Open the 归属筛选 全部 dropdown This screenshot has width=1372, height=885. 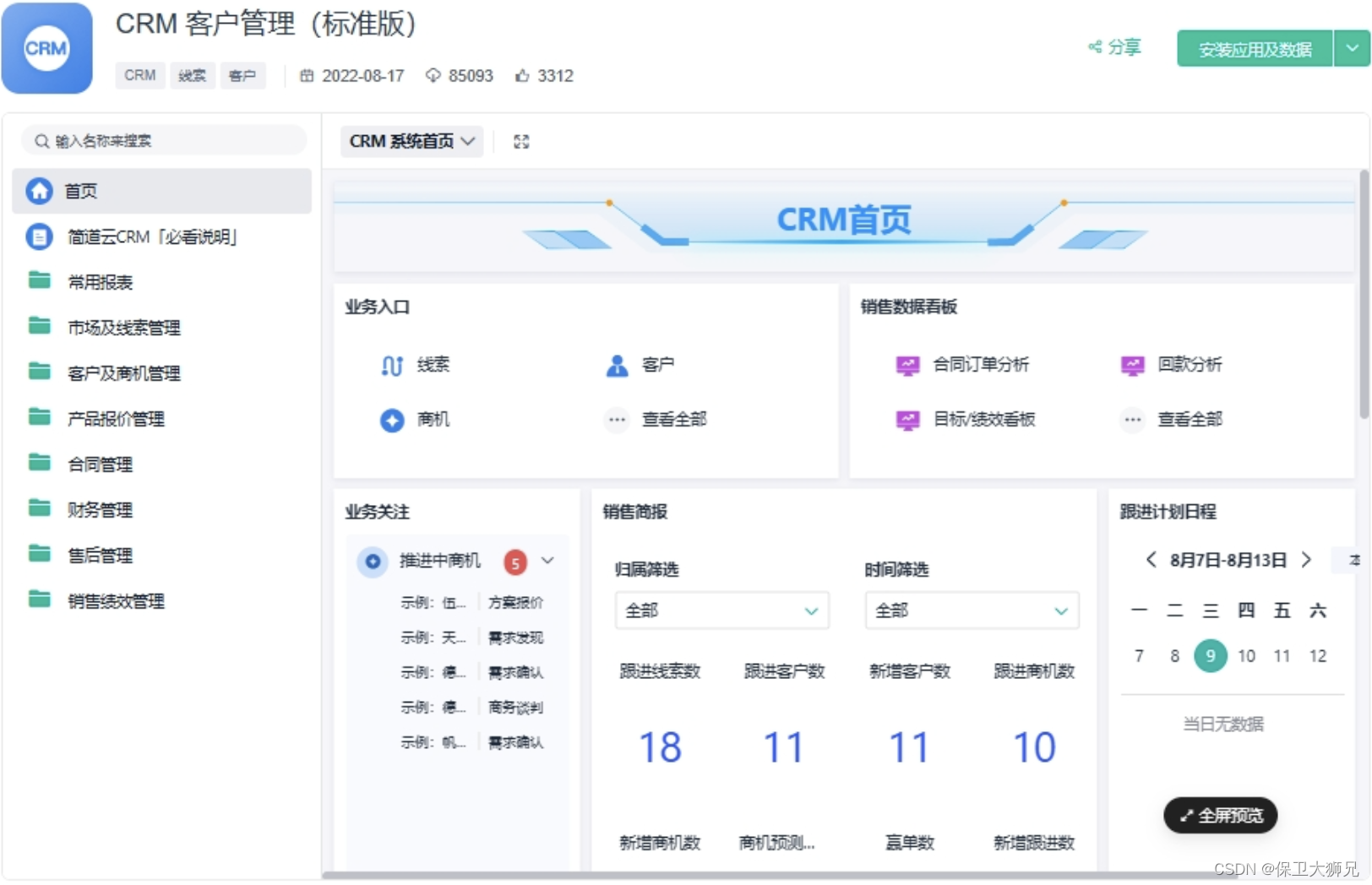point(721,611)
